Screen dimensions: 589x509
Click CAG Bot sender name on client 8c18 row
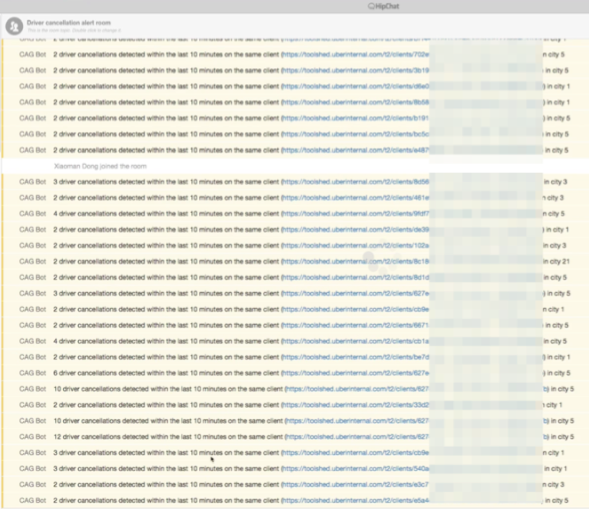(x=33, y=261)
